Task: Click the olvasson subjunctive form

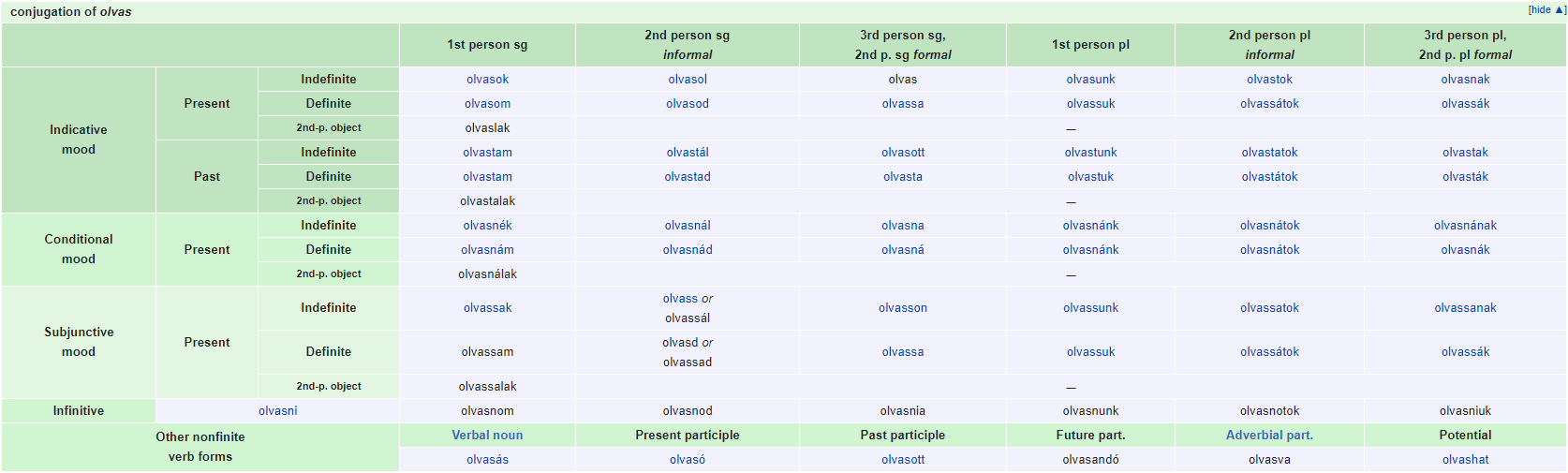Action: coord(903,308)
